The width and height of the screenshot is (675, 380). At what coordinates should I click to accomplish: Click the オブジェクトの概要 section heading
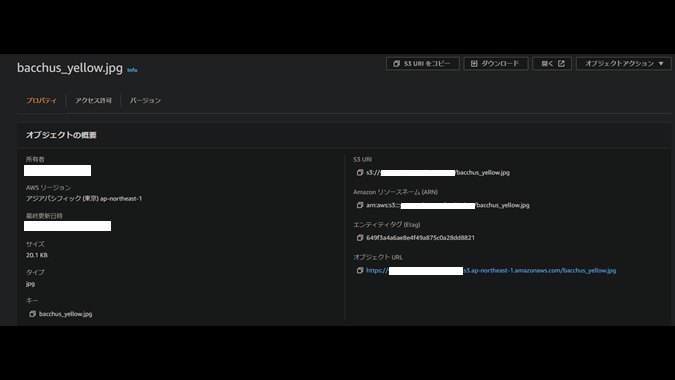point(61,135)
